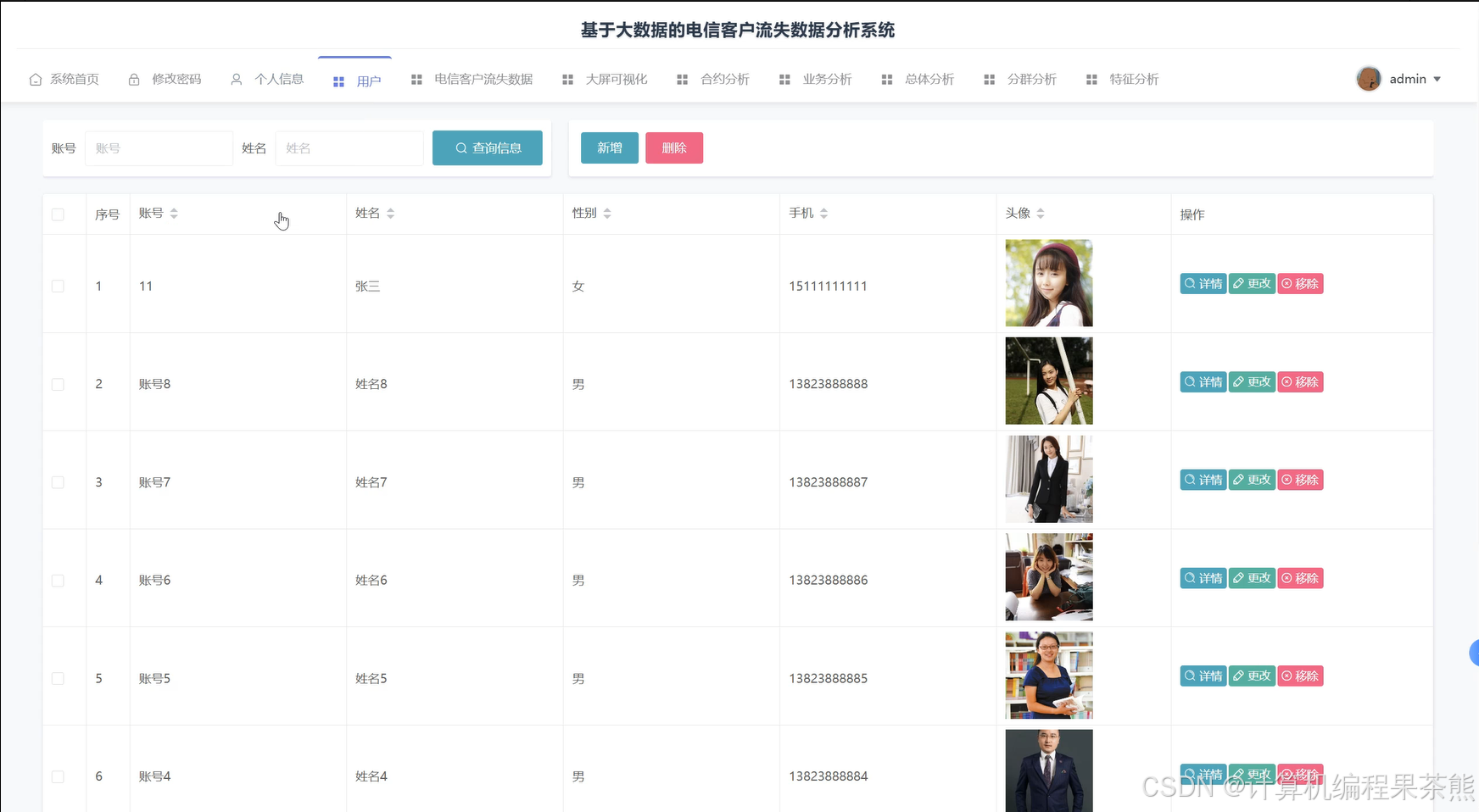Click the grid icon beside 分群分析
The width and height of the screenshot is (1479, 812).
[990, 80]
